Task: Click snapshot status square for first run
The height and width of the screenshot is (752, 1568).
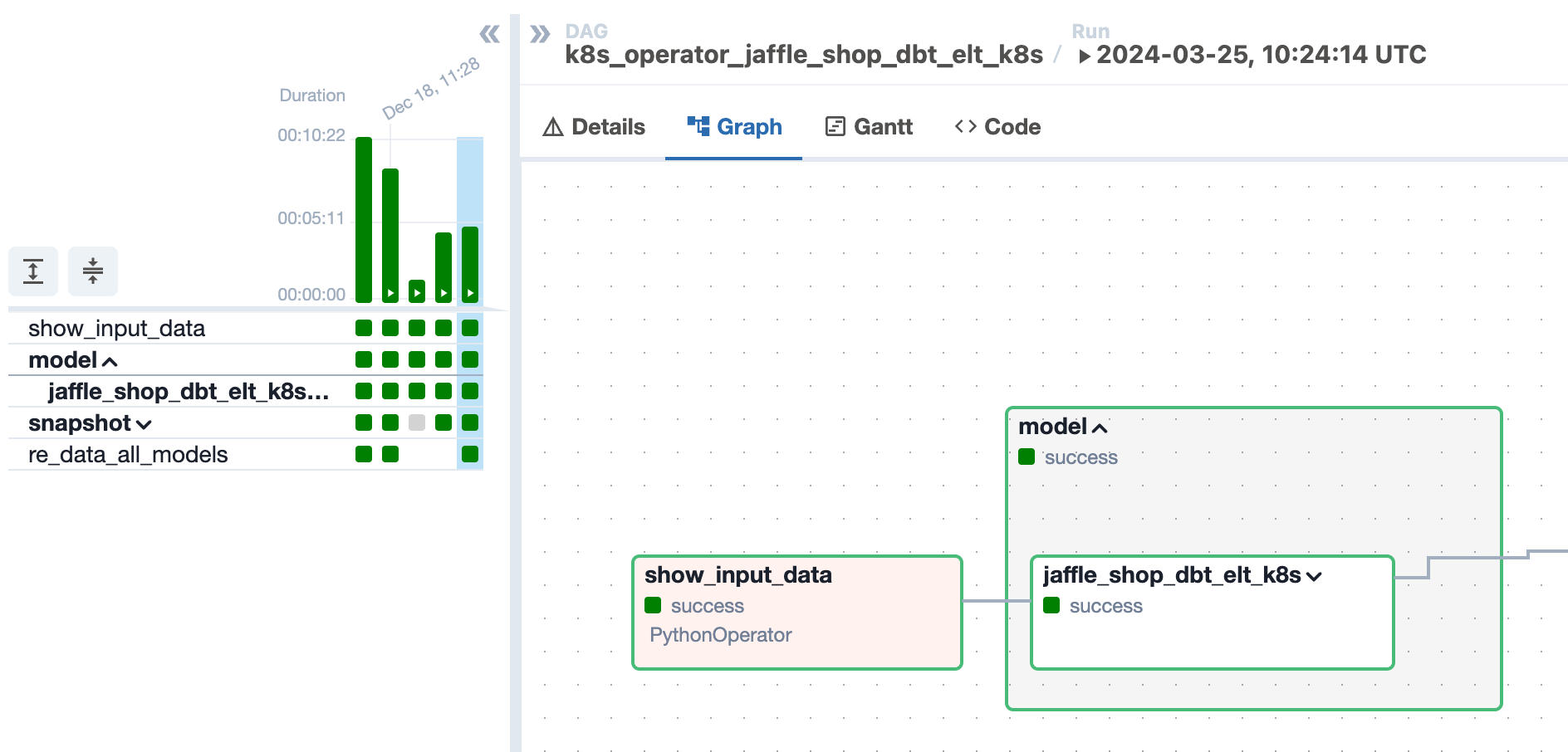Action: 364,422
